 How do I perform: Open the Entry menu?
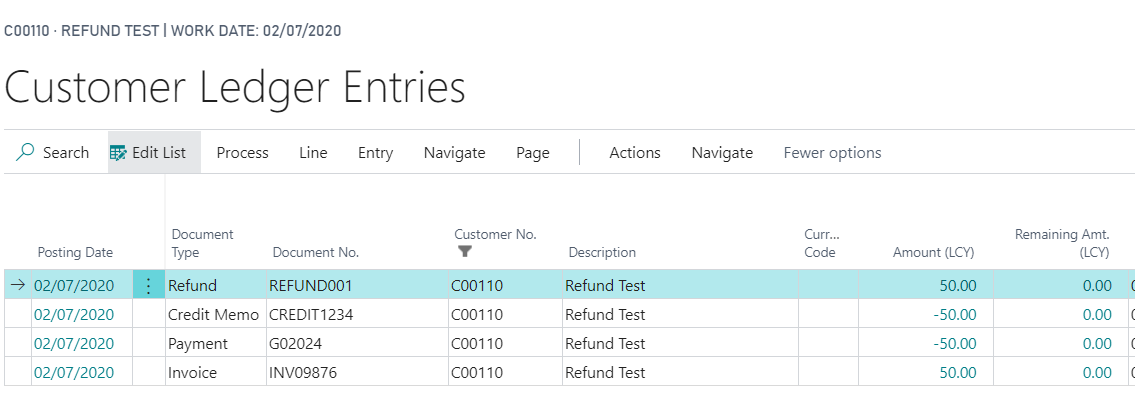376,153
